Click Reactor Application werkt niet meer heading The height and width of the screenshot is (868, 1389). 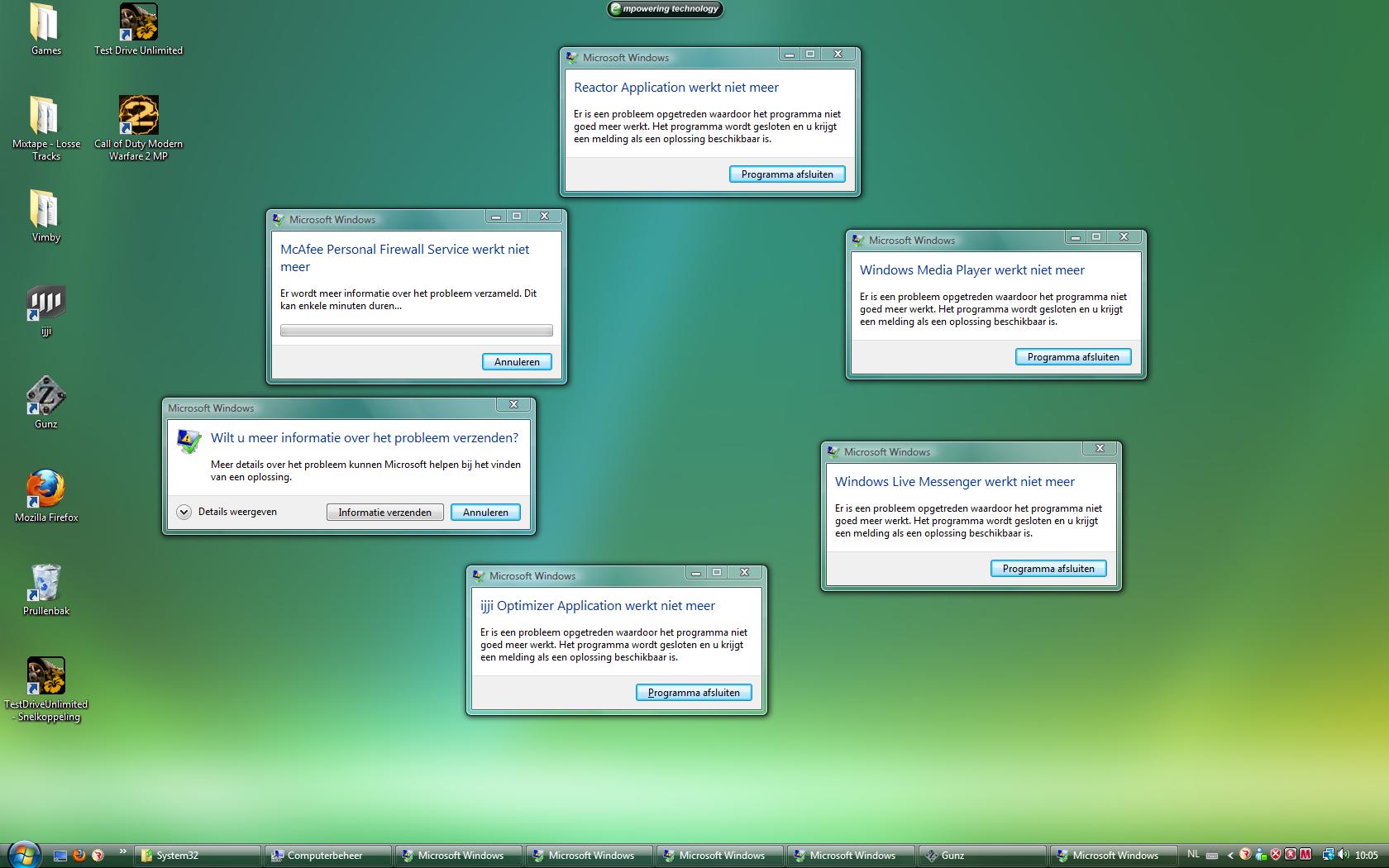click(x=676, y=88)
